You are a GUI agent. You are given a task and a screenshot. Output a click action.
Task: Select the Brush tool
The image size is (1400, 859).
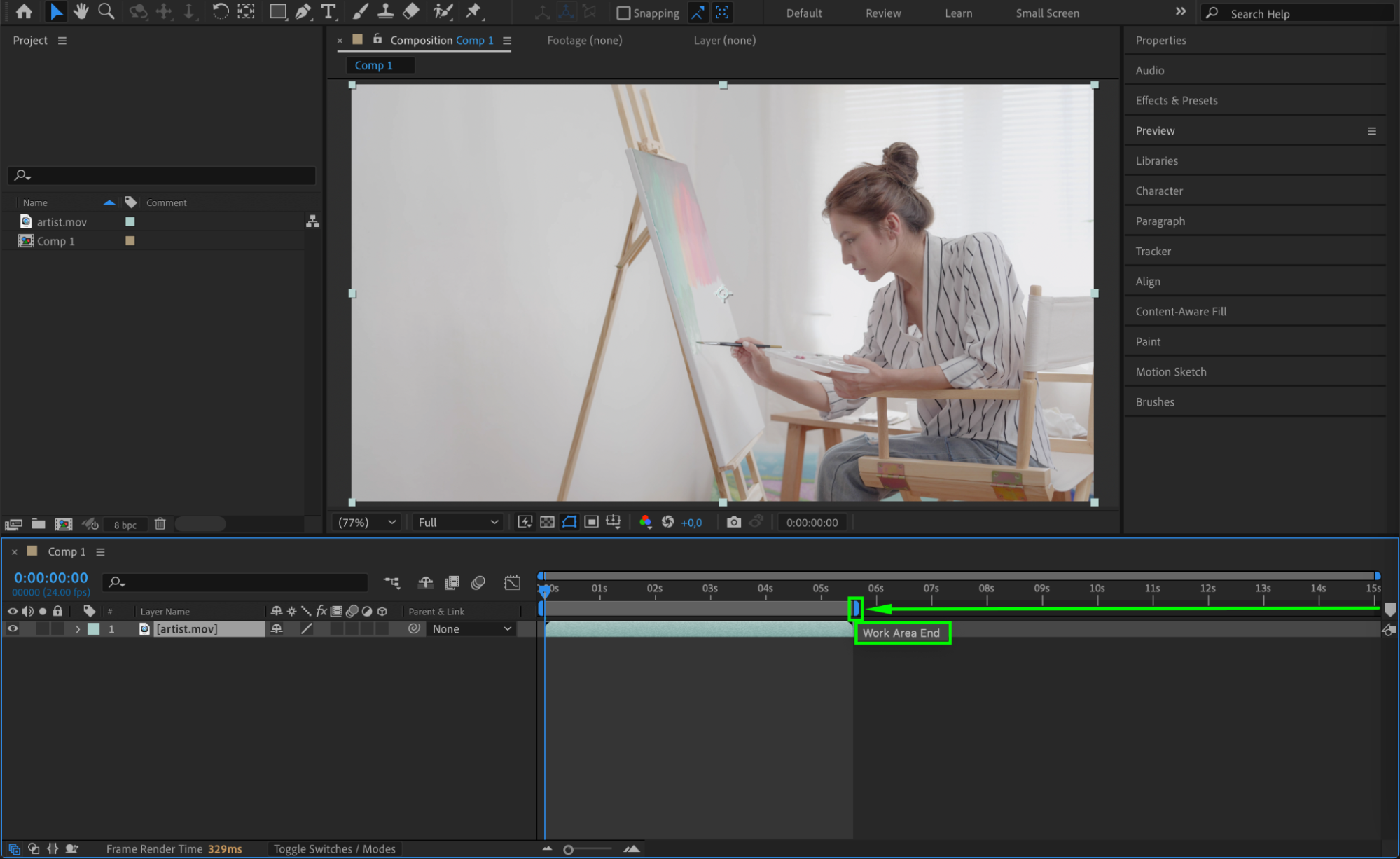[360, 12]
